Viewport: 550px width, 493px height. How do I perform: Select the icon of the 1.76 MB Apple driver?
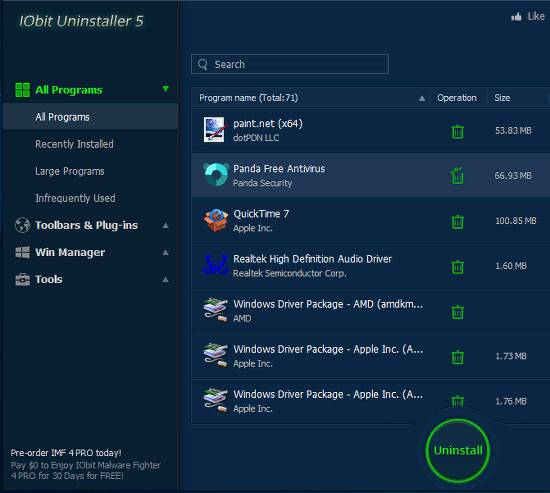[x=215, y=400]
